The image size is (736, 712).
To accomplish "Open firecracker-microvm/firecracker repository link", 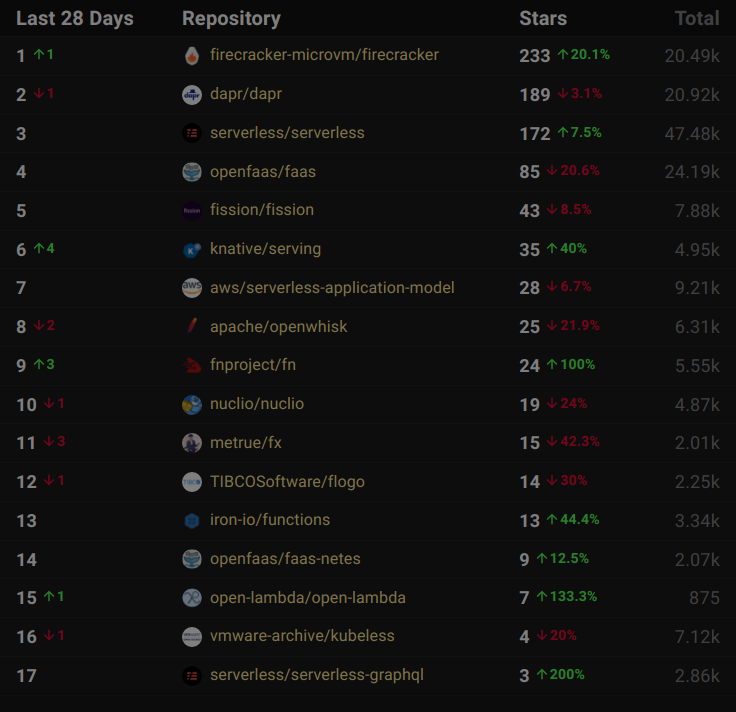I will coord(324,55).
